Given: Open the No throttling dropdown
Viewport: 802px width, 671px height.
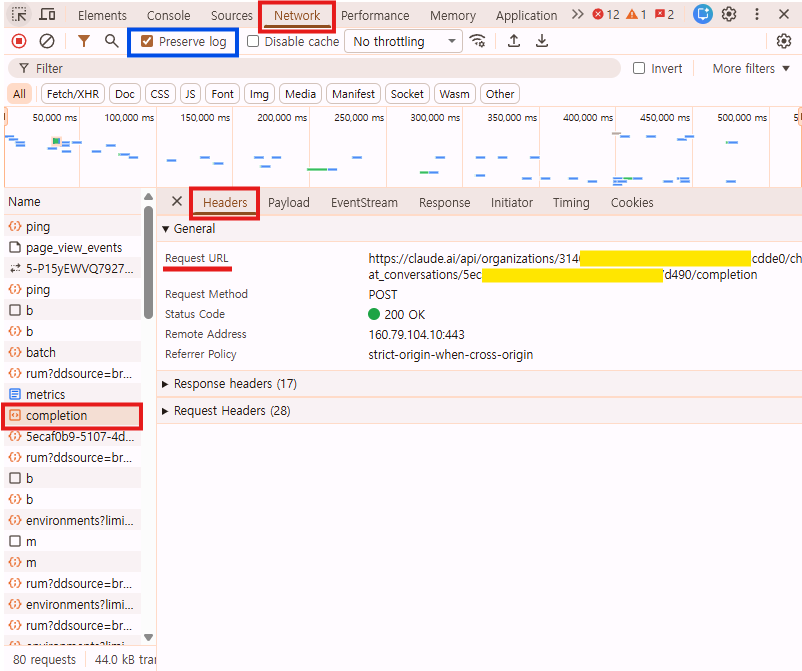Looking at the screenshot, I should point(403,41).
